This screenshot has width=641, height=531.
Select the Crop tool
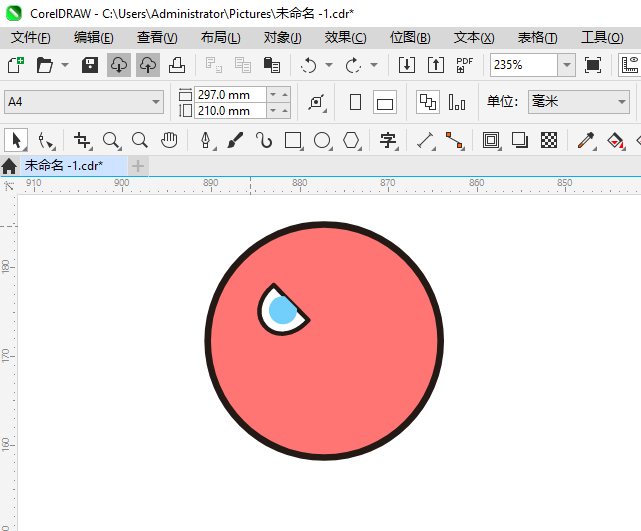click(x=82, y=140)
